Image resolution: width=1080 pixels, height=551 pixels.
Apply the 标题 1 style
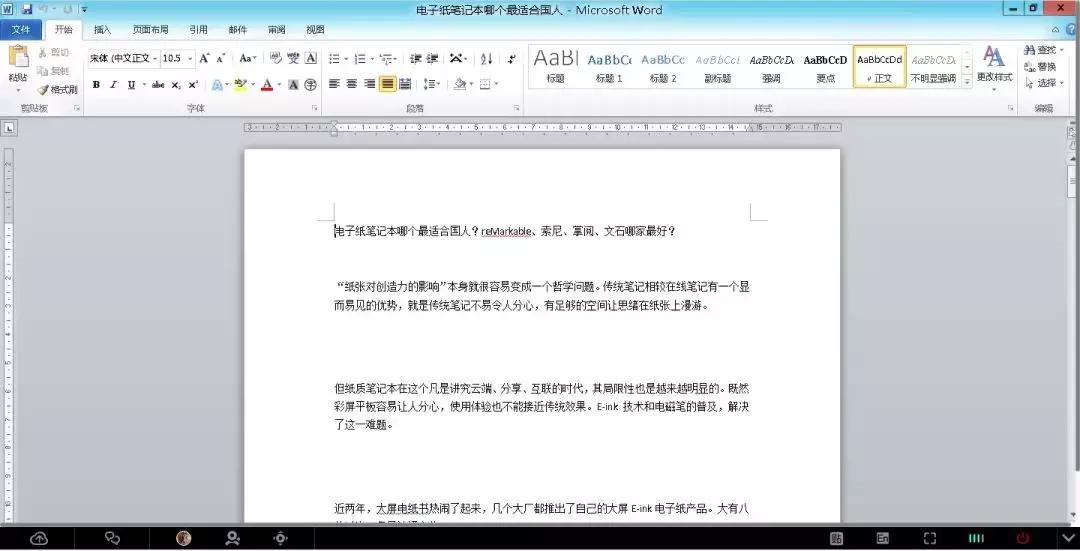610,67
